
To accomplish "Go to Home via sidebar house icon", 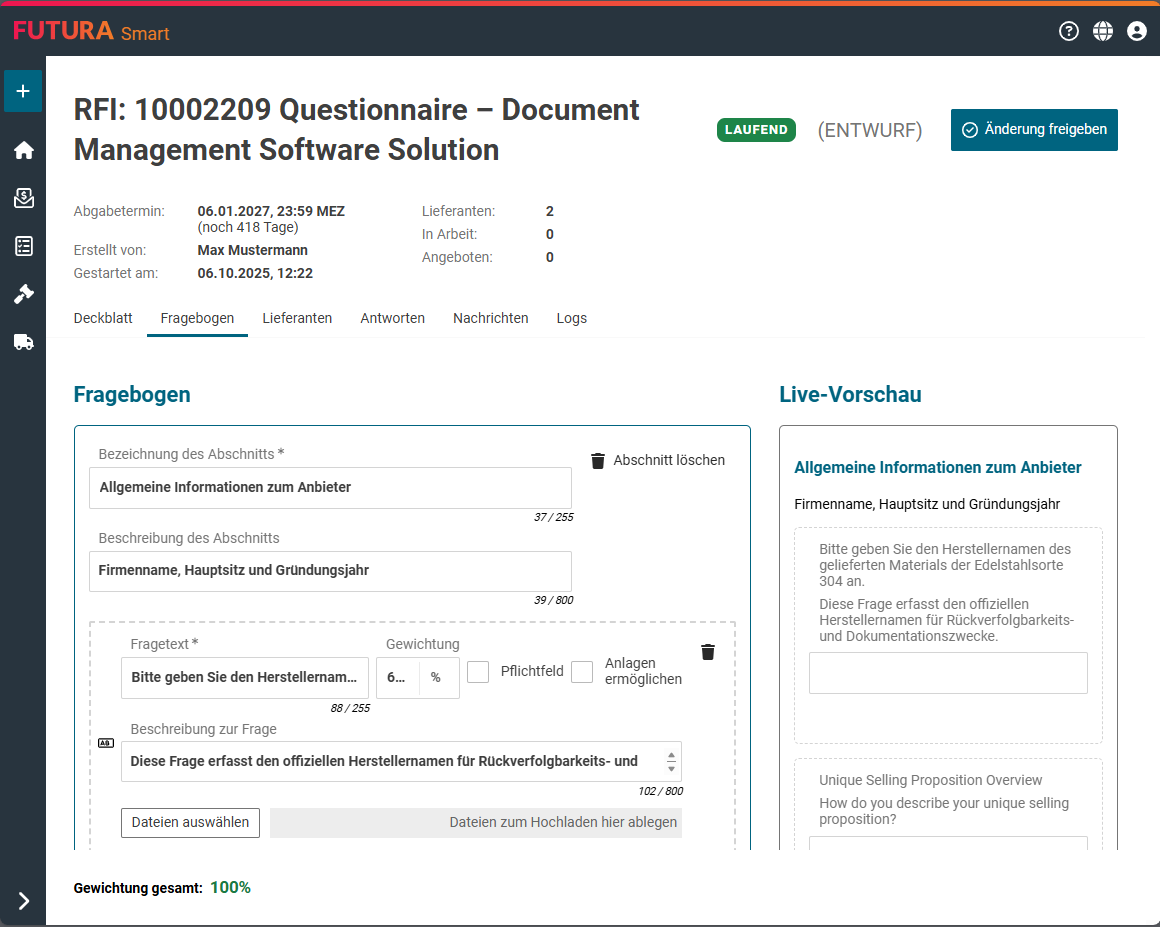I will [x=23, y=150].
